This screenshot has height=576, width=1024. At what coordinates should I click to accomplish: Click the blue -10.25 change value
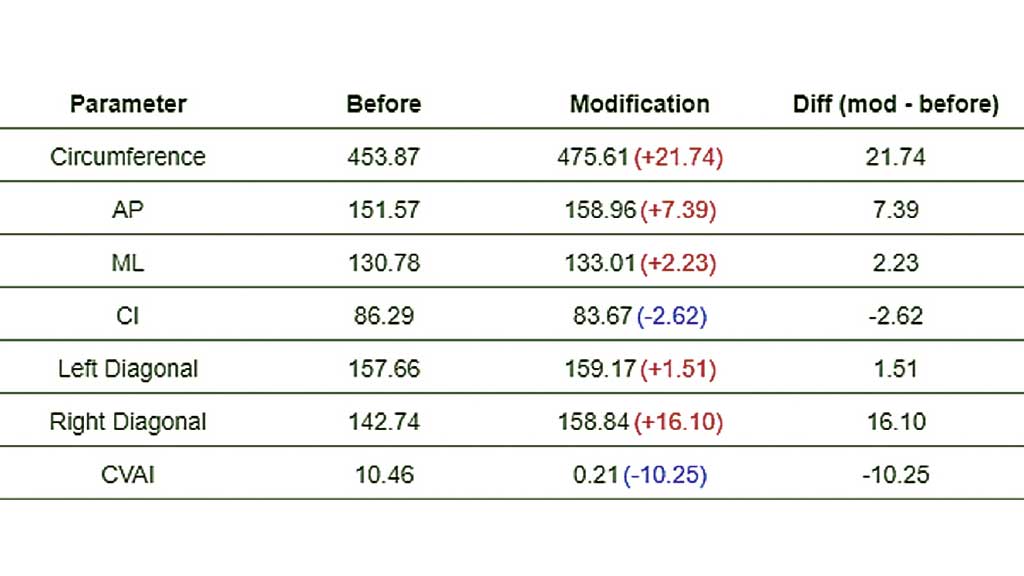coord(665,474)
